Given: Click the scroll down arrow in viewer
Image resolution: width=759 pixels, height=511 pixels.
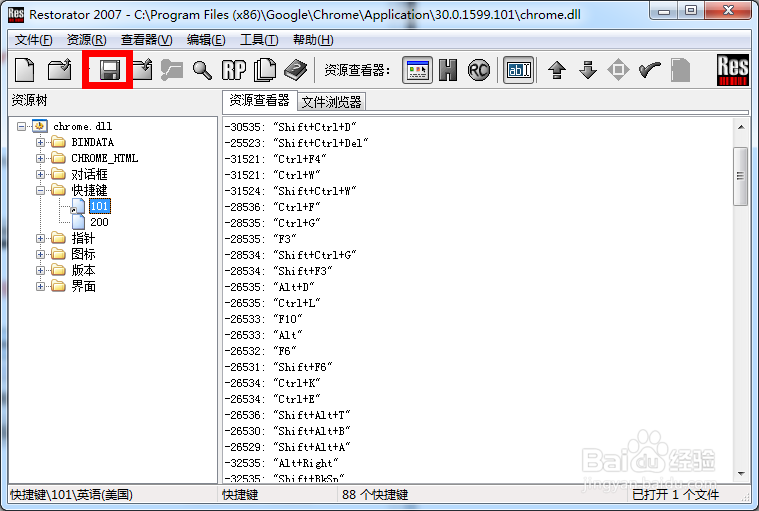Looking at the screenshot, I should pos(741,474).
